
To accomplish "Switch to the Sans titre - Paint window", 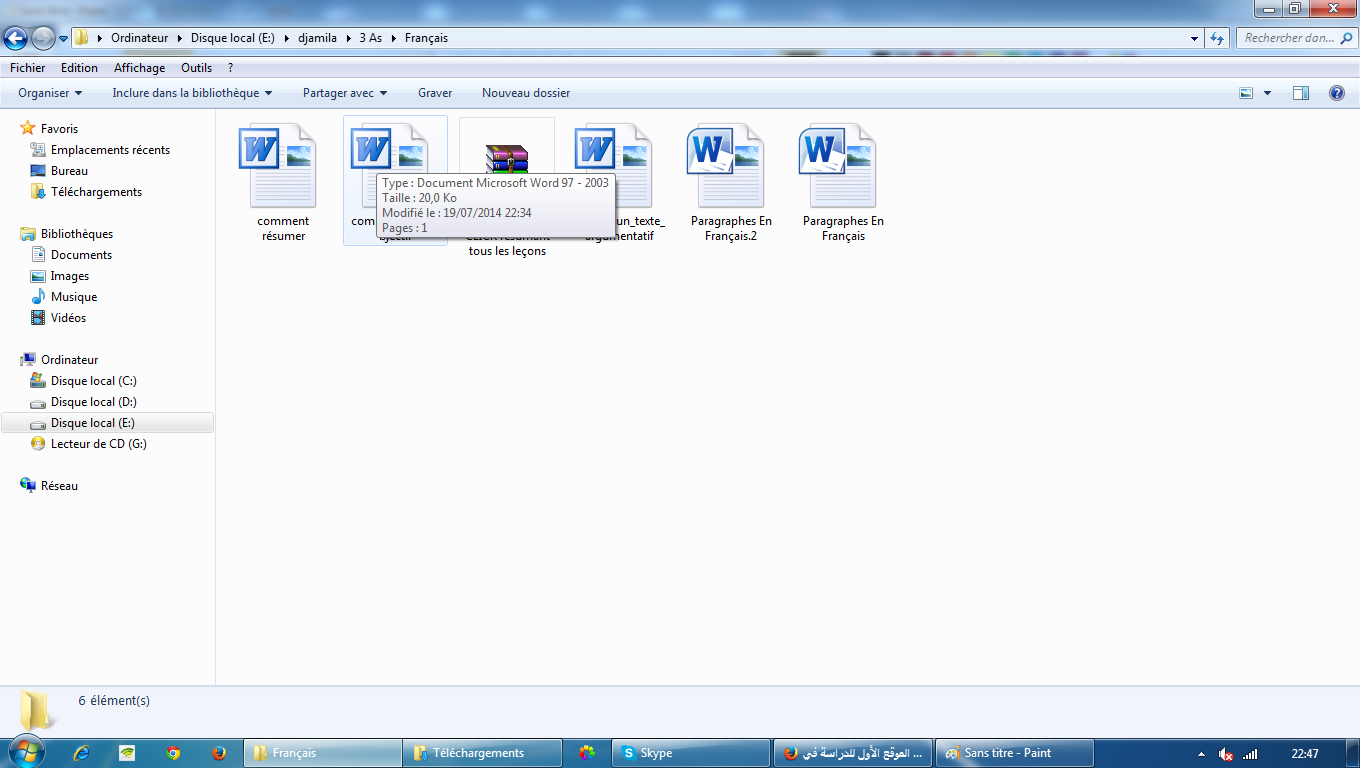I will [1015, 753].
